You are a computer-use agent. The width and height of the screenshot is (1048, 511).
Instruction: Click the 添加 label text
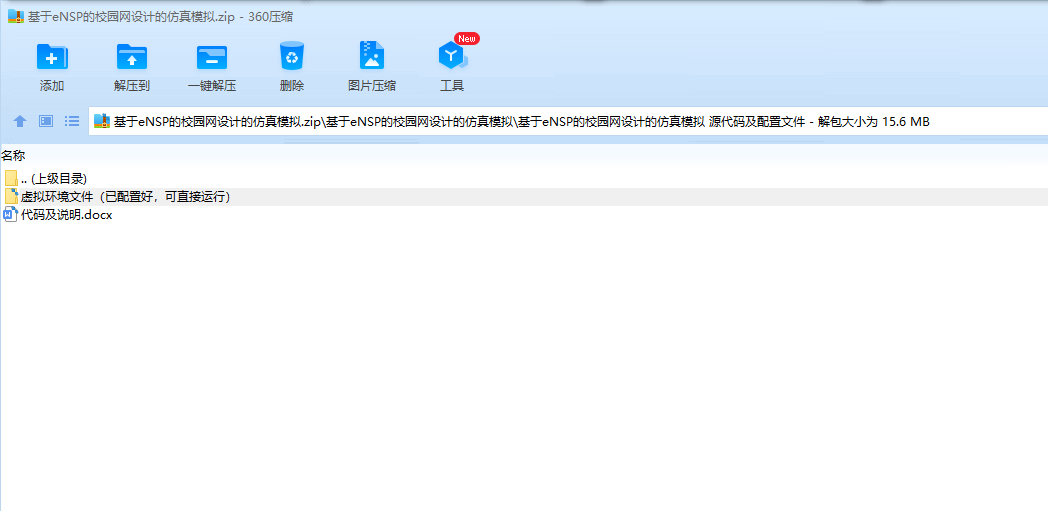[52, 86]
